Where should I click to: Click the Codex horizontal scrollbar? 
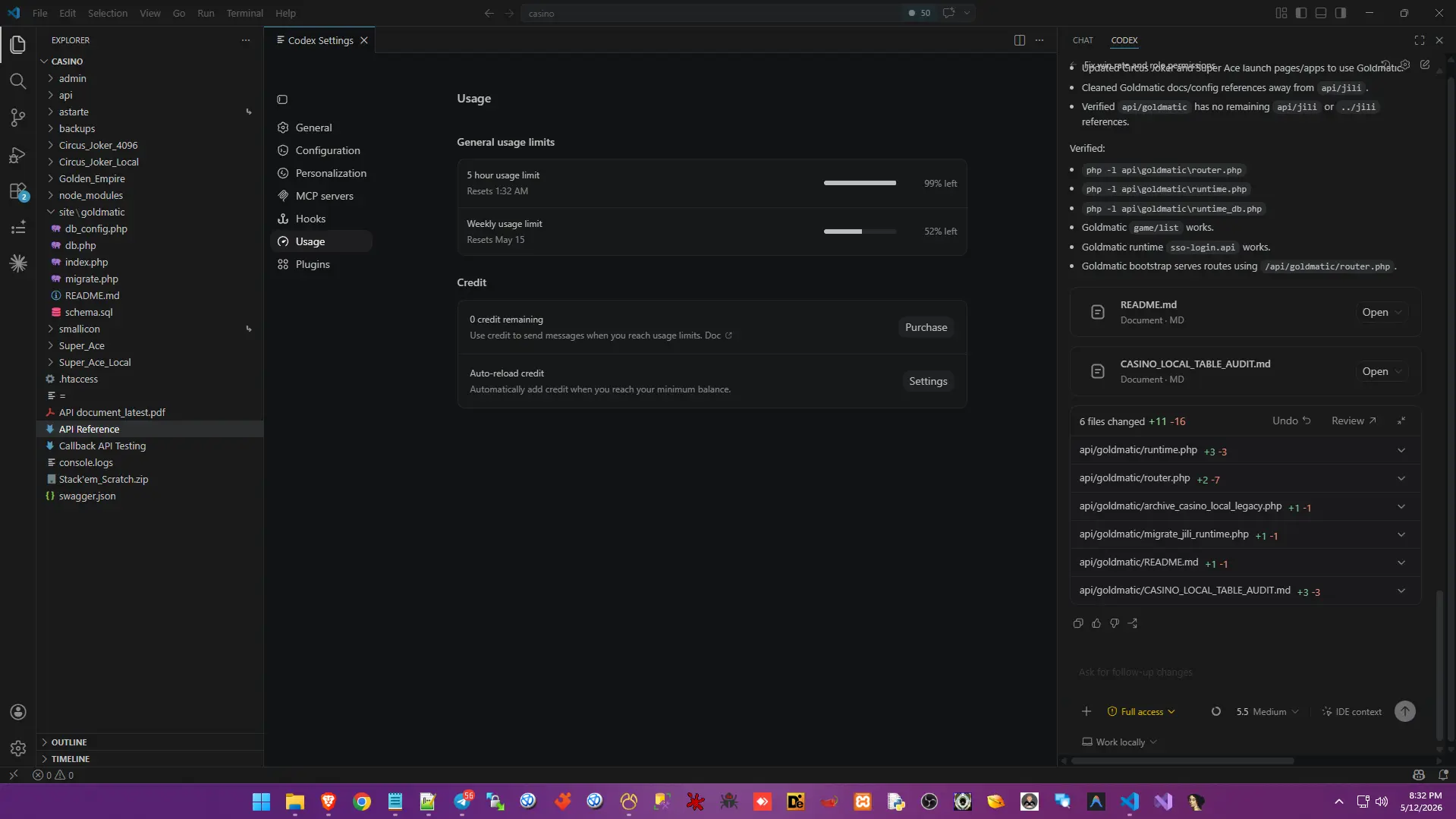pyautogui.click(x=1182, y=761)
